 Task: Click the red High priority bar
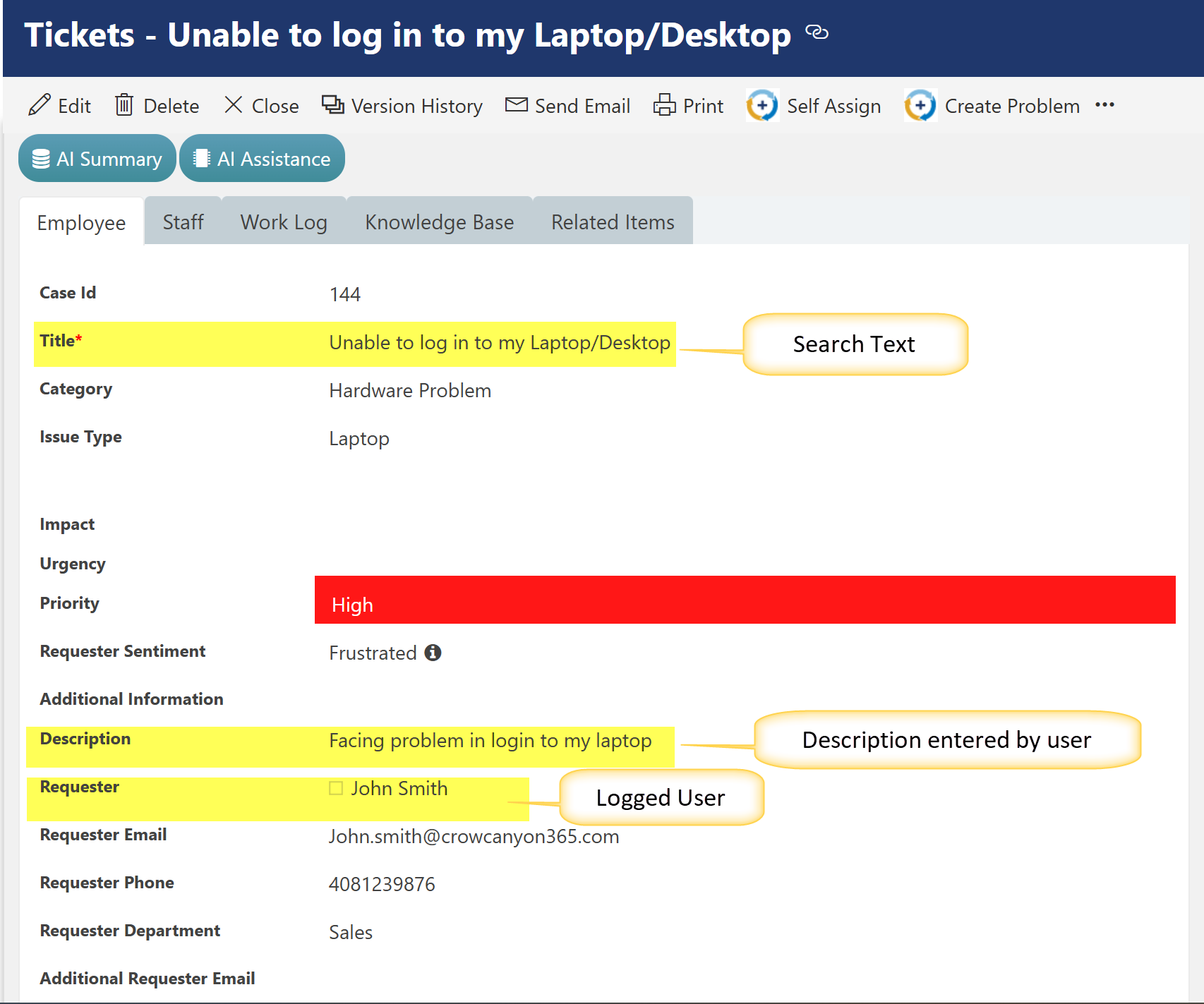click(x=745, y=600)
